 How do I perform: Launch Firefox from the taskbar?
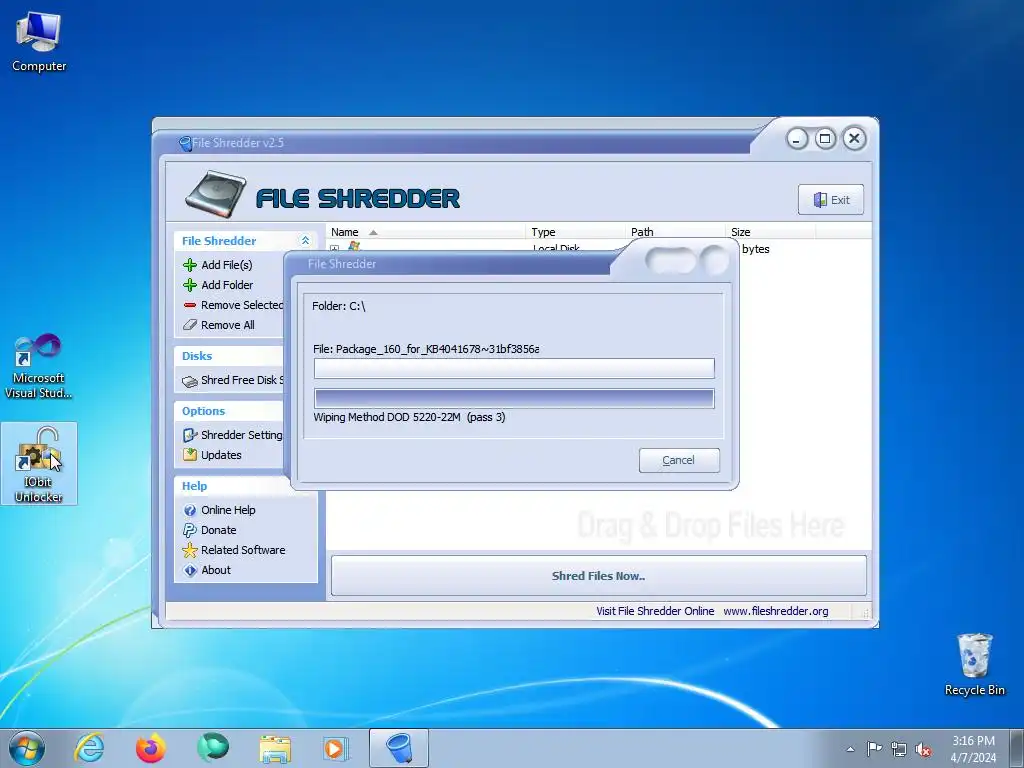pyautogui.click(x=151, y=748)
